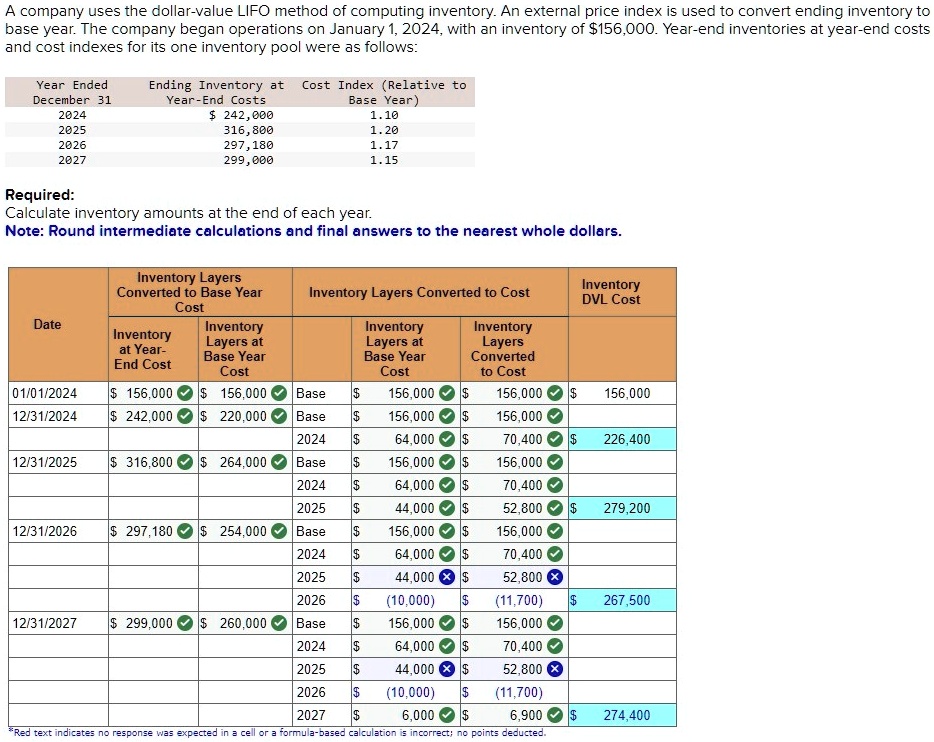Viewport: 934px width, 742px height.
Task: Click the Required: heading
Action: [x=40, y=195]
